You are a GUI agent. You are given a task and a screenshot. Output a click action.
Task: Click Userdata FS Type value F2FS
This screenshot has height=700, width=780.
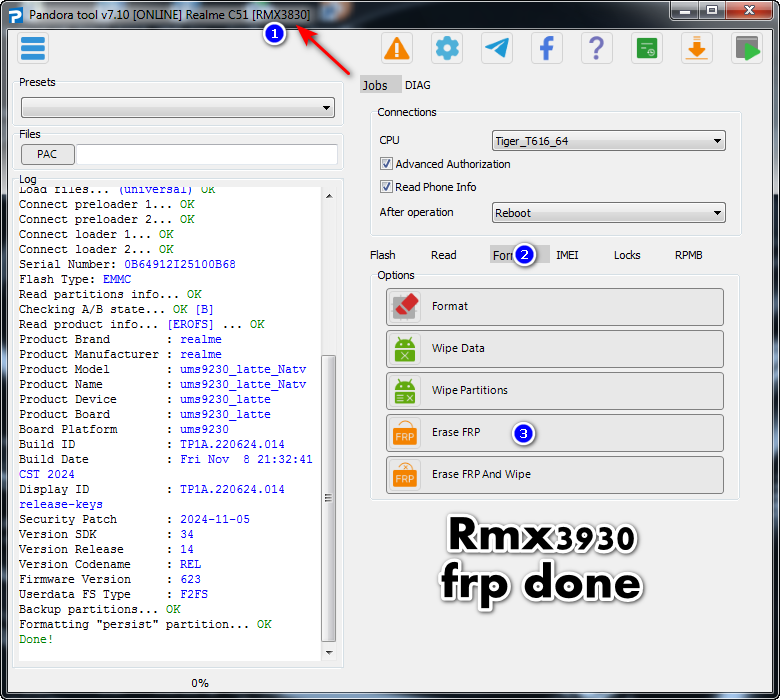194,594
